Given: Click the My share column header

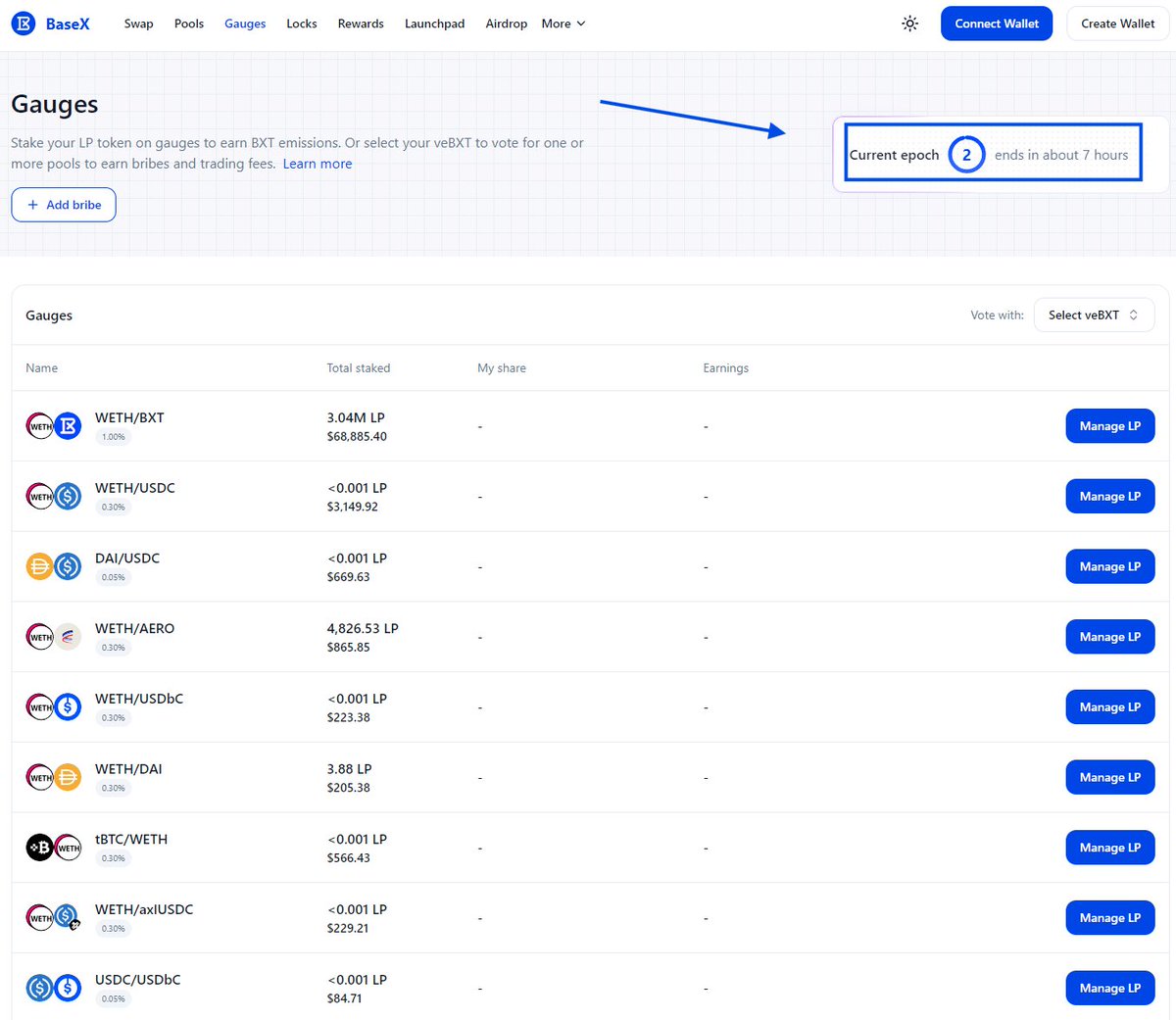Looking at the screenshot, I should click(x=502, y=368).
